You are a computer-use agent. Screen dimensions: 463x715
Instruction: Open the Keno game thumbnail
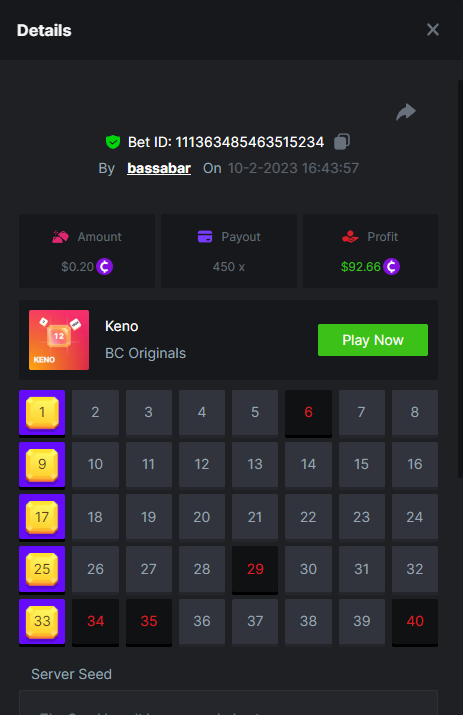pos(59,340)
